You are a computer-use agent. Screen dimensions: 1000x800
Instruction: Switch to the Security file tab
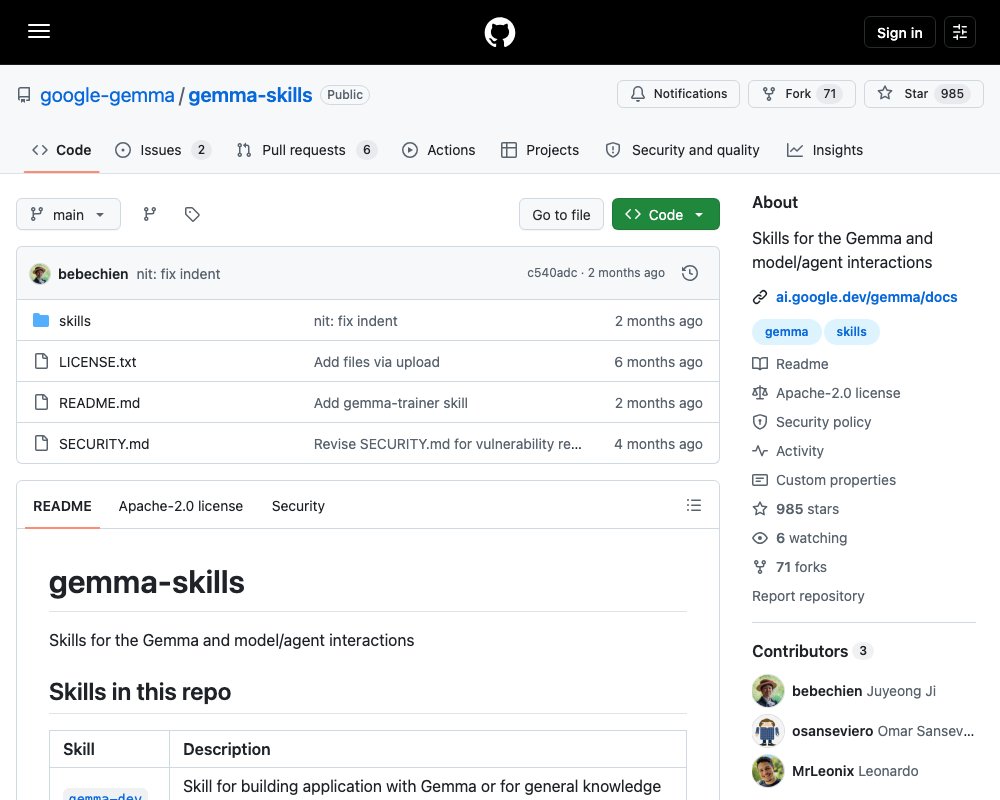click(x=298, y=506)
